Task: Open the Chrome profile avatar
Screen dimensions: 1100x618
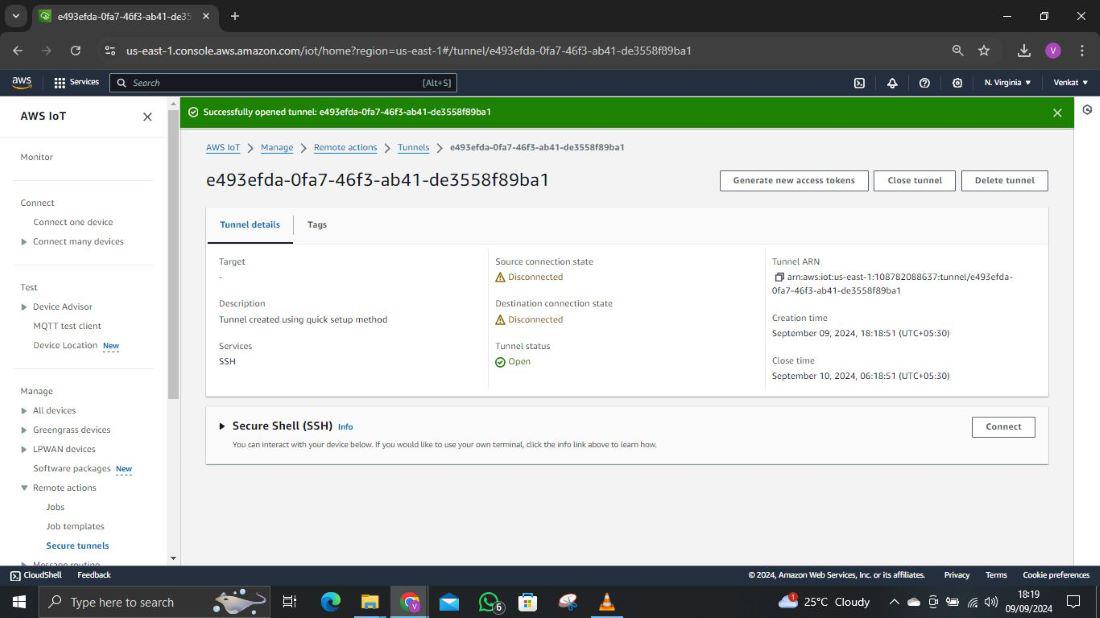Action: point(1053,51)
